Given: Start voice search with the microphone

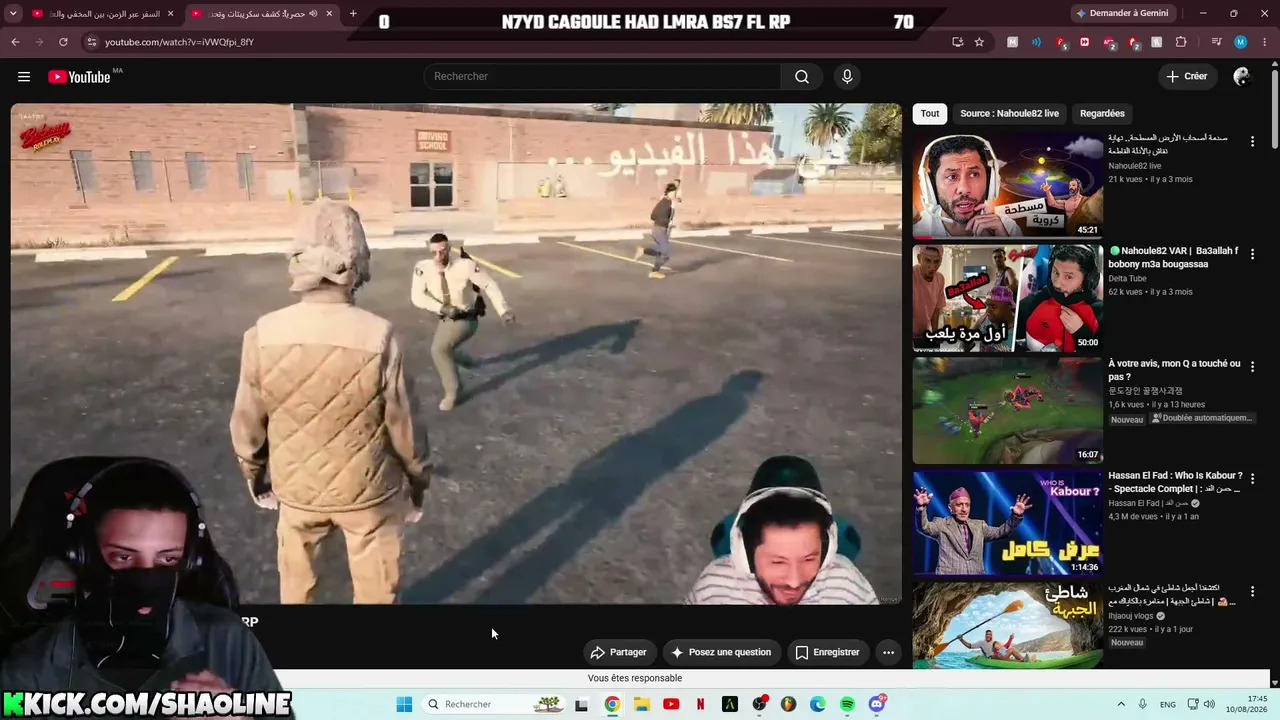Looking at the screenshot, I should (x=847, y=77).
